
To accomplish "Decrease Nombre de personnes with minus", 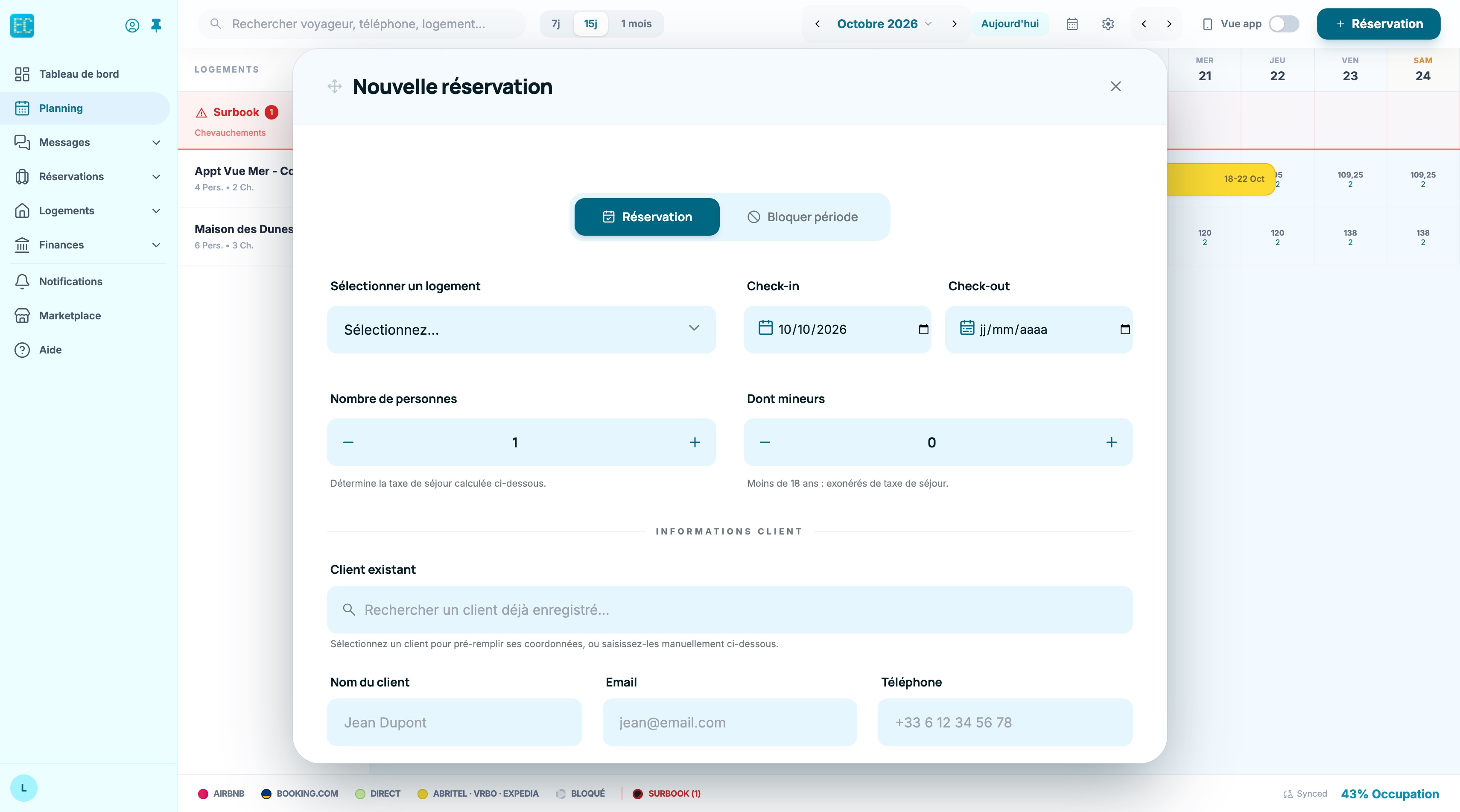I will coord(348,442).
